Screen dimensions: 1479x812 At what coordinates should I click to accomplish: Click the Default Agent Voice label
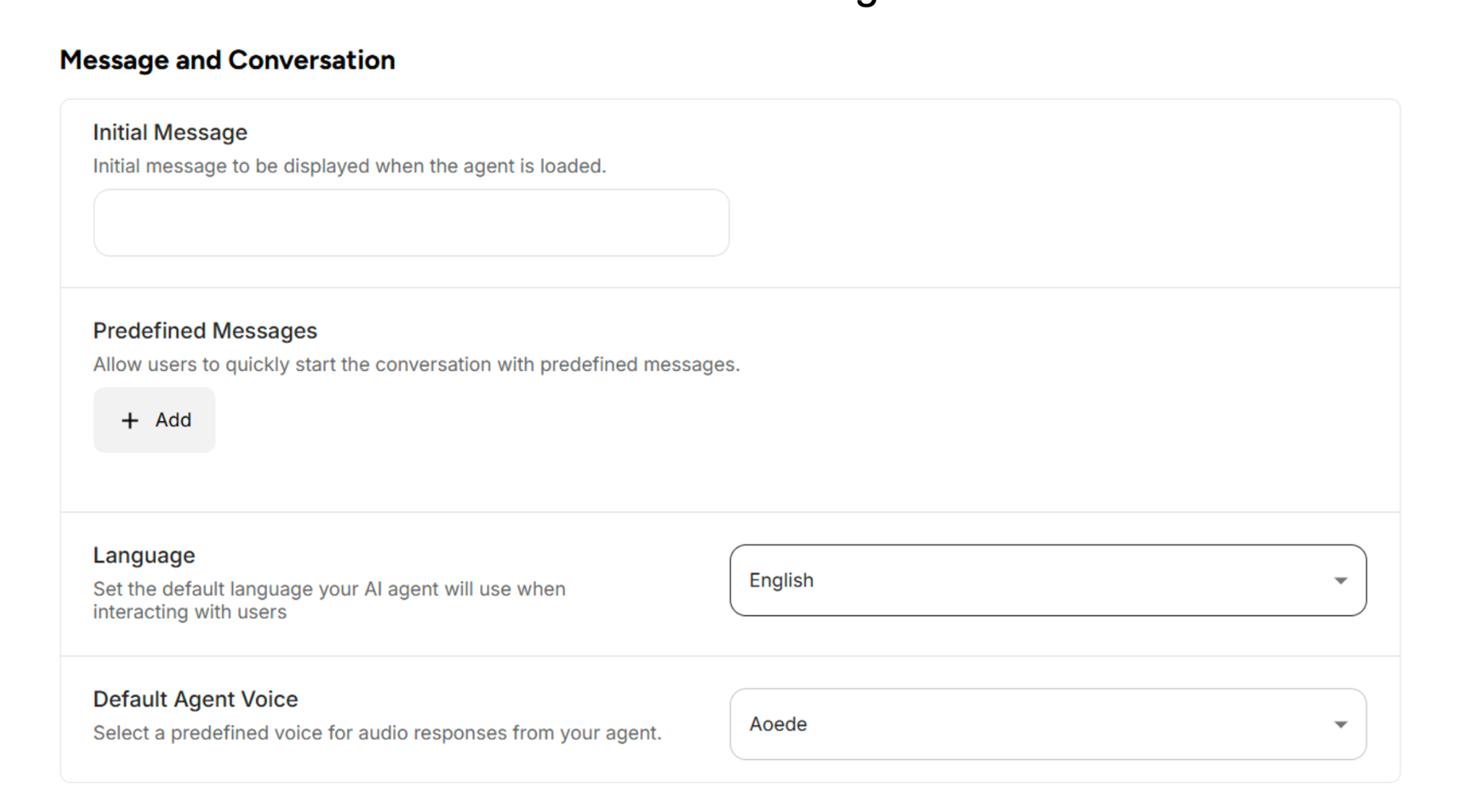(195, 699)
